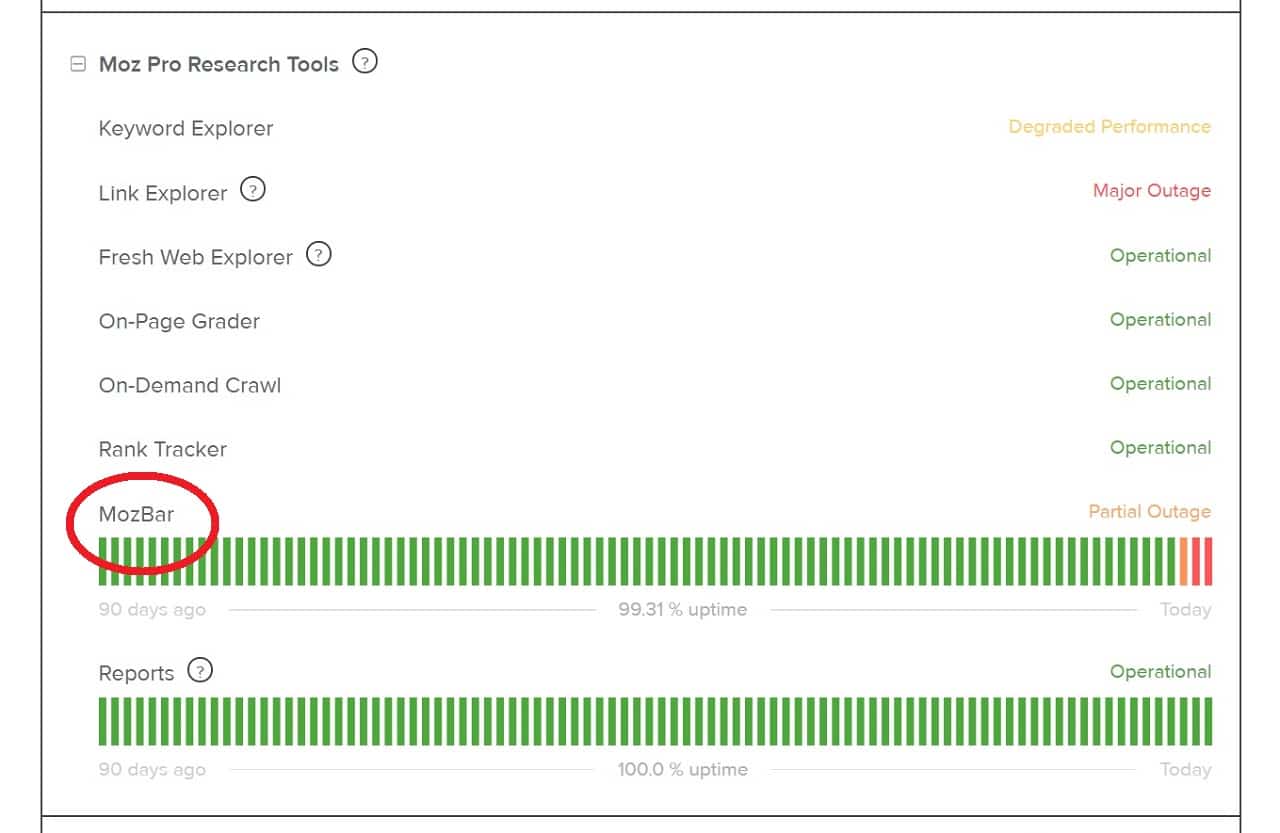Select the Keyword Explorer component name
Screen dimensions: 1280x833
point(186,129)
